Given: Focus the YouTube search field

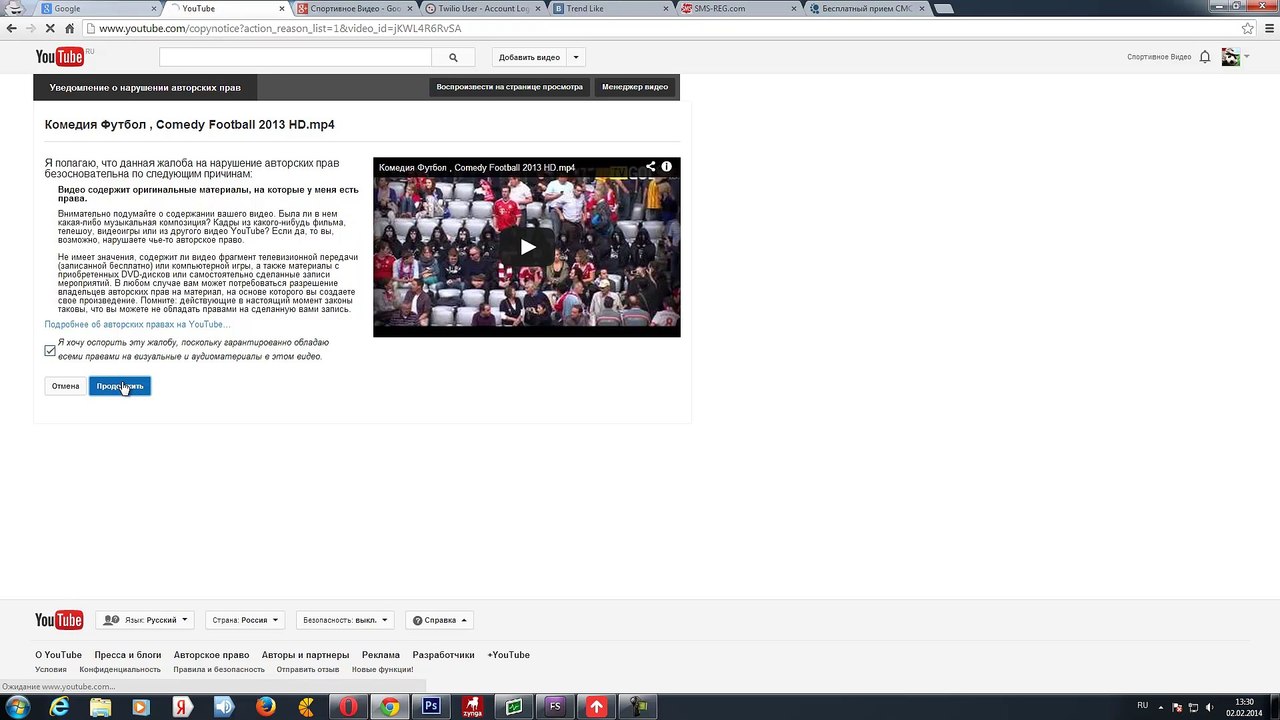Looking at the screenshot, I should pyautogui.click(x=295, y=57).
